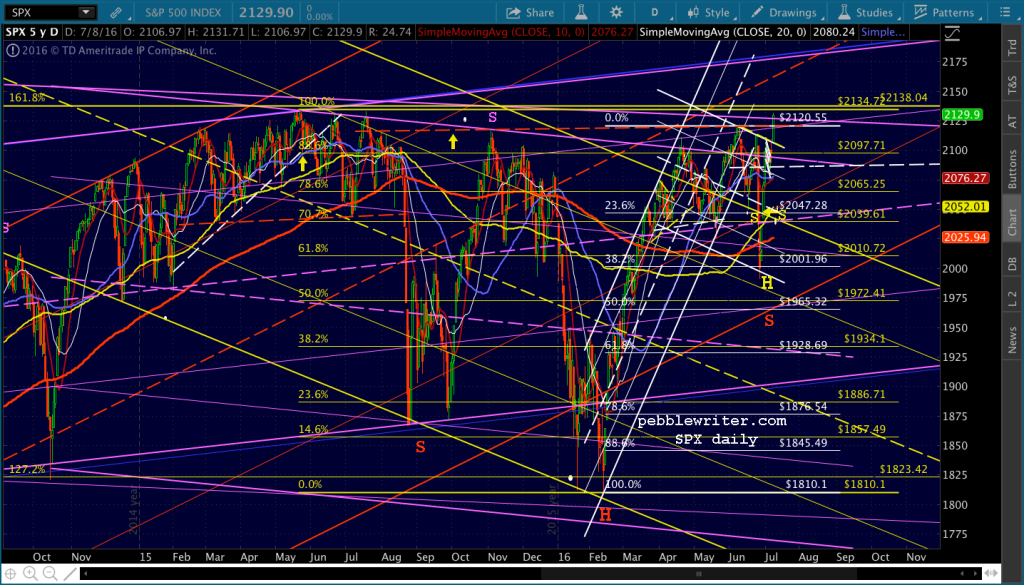Click the $2047.28 retracement label

tap(803, 205)
